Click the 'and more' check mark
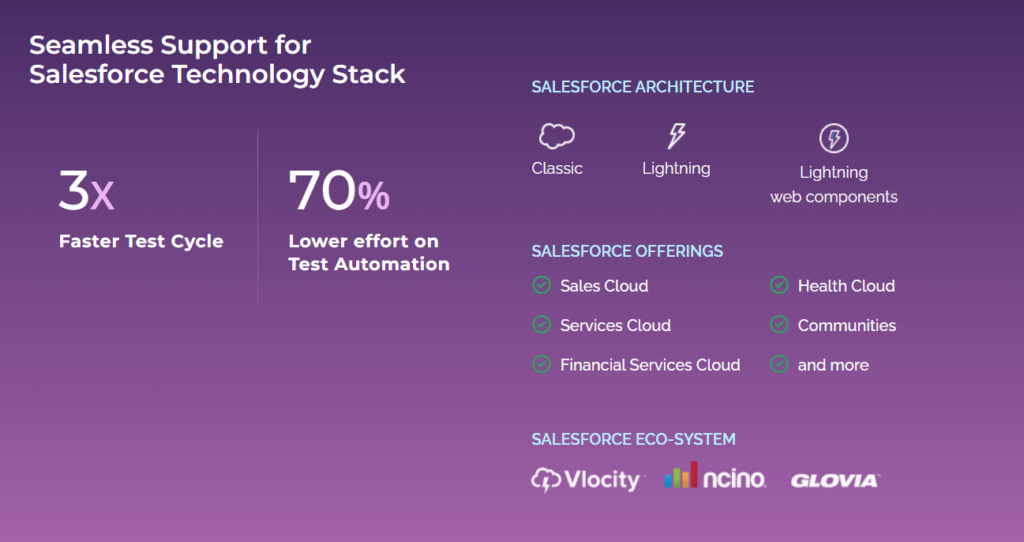1024x542 pixels. (x=779, y=365)
